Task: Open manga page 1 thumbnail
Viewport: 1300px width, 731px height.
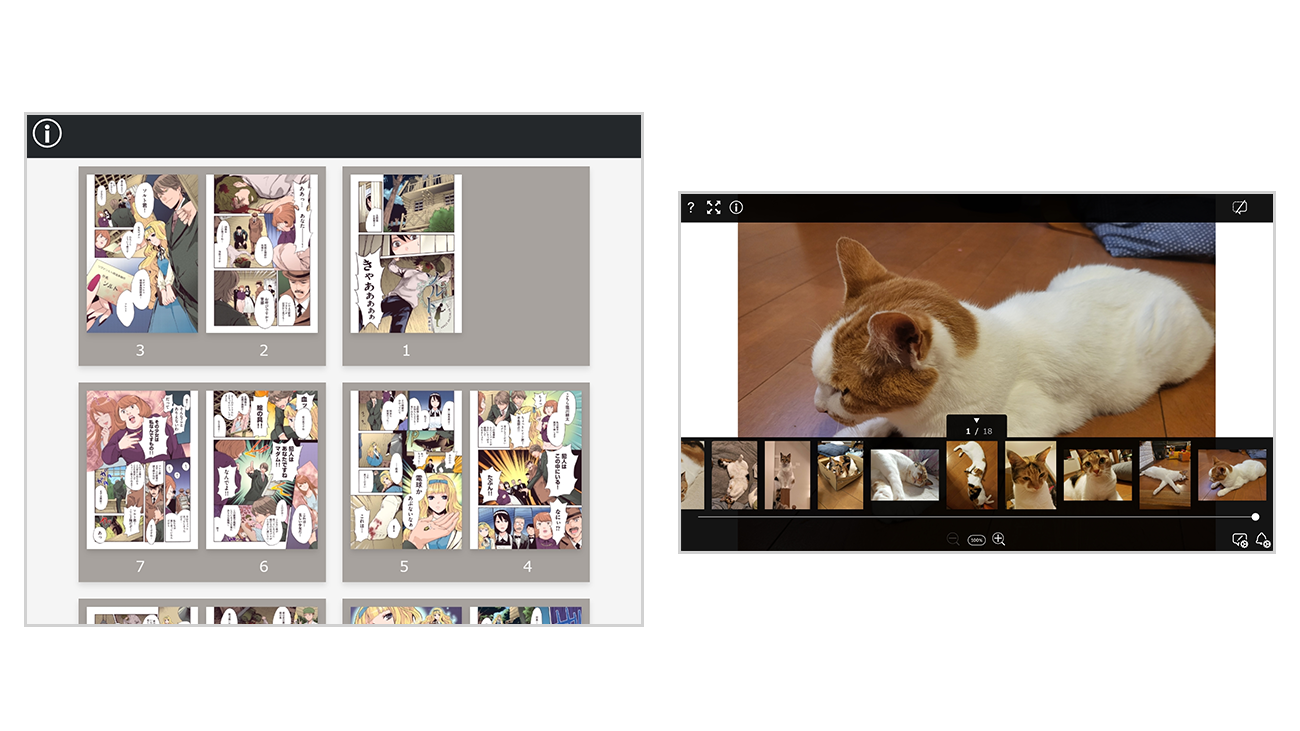Action: (x=406, y=254)
